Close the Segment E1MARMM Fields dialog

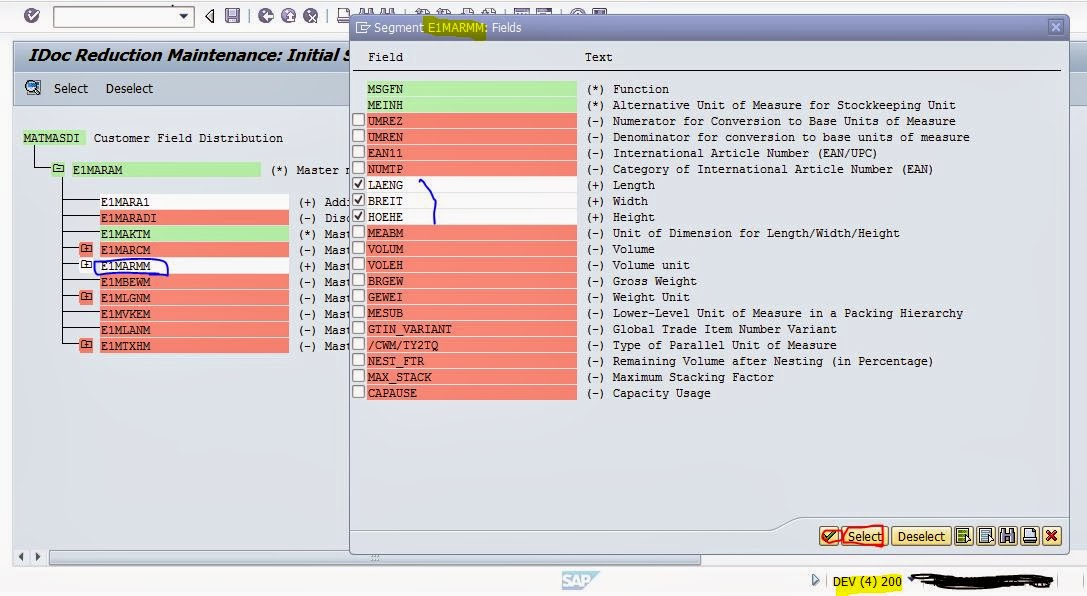[x=1055, y=27]
